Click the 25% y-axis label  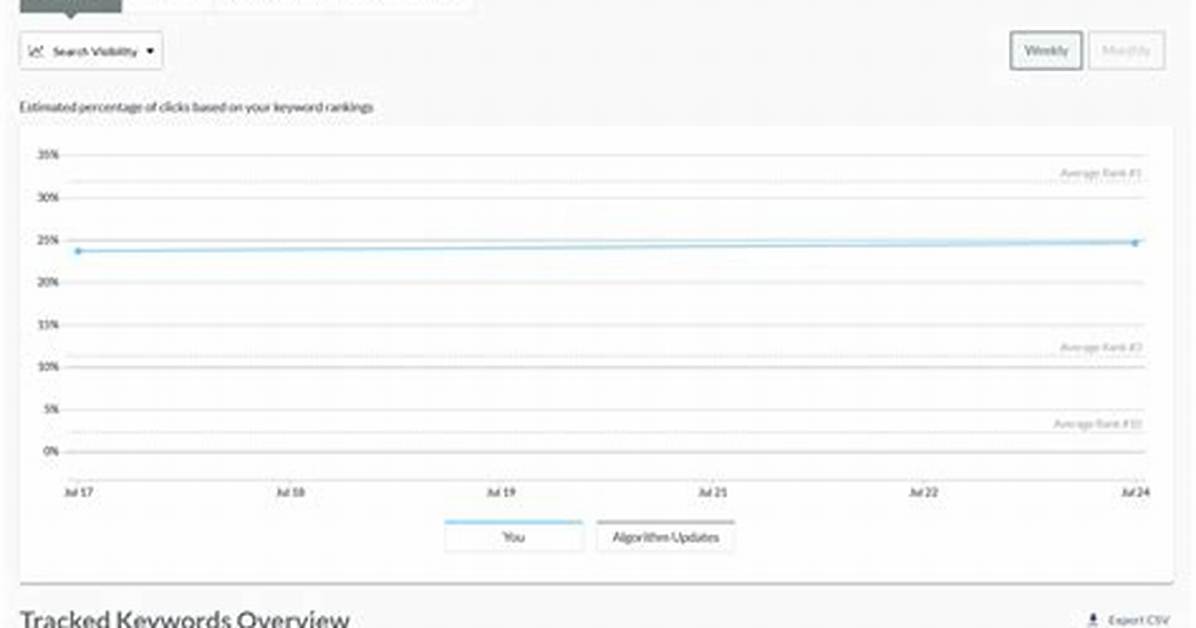(x=48, y=240)
